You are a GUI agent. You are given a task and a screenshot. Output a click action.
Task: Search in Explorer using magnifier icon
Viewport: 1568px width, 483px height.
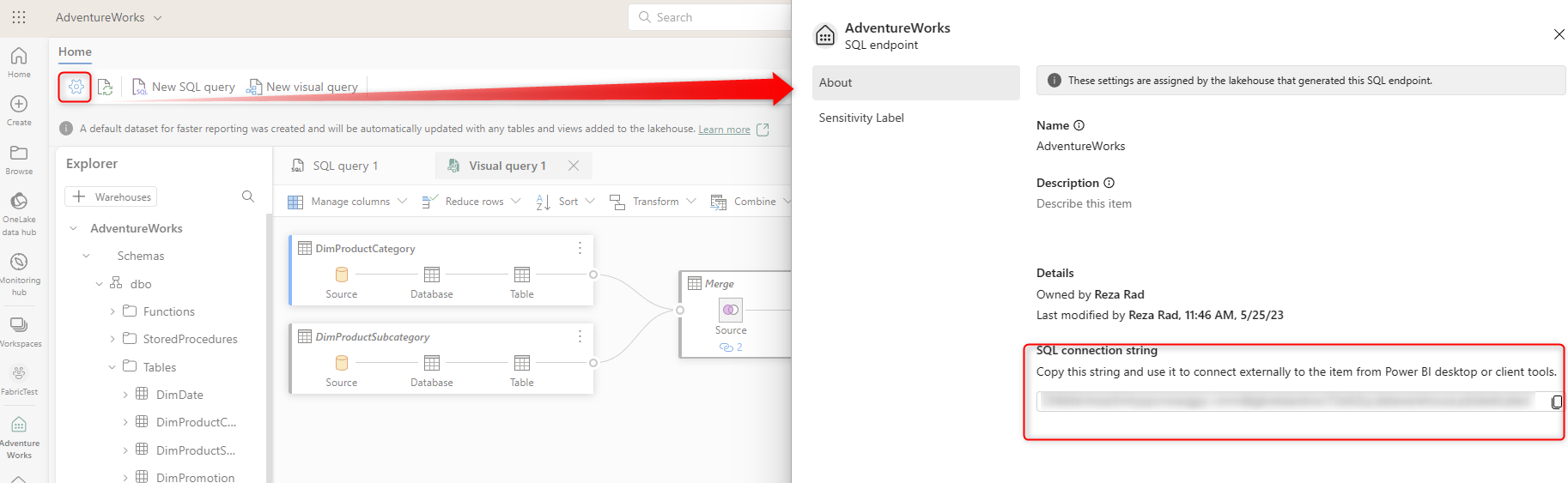coord(248,196)
